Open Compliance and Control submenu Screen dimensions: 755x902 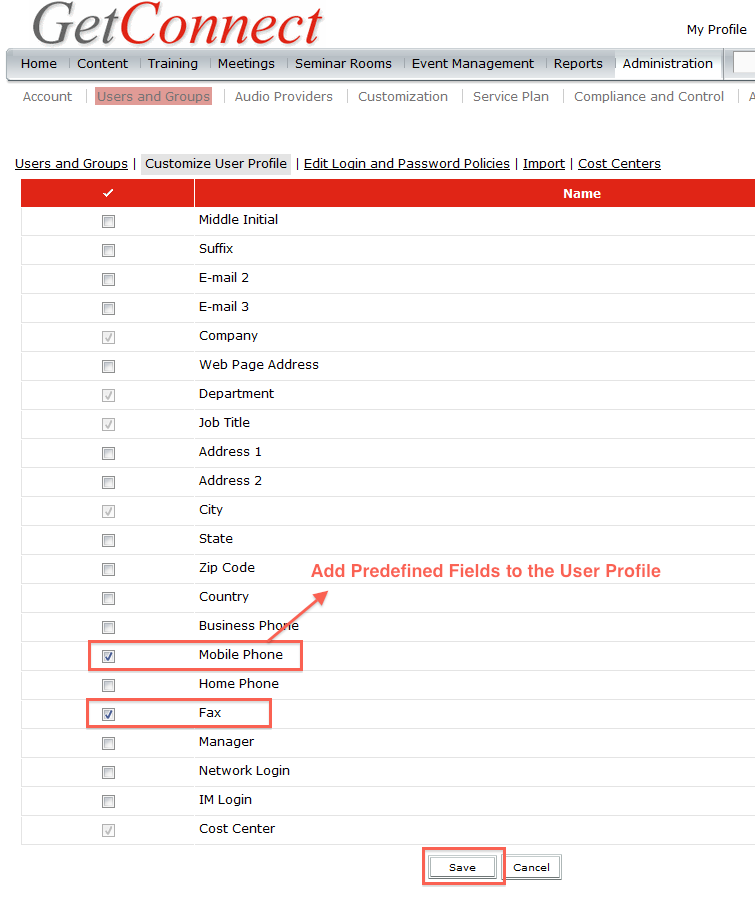pyautogui.click(x=649, y=97)
